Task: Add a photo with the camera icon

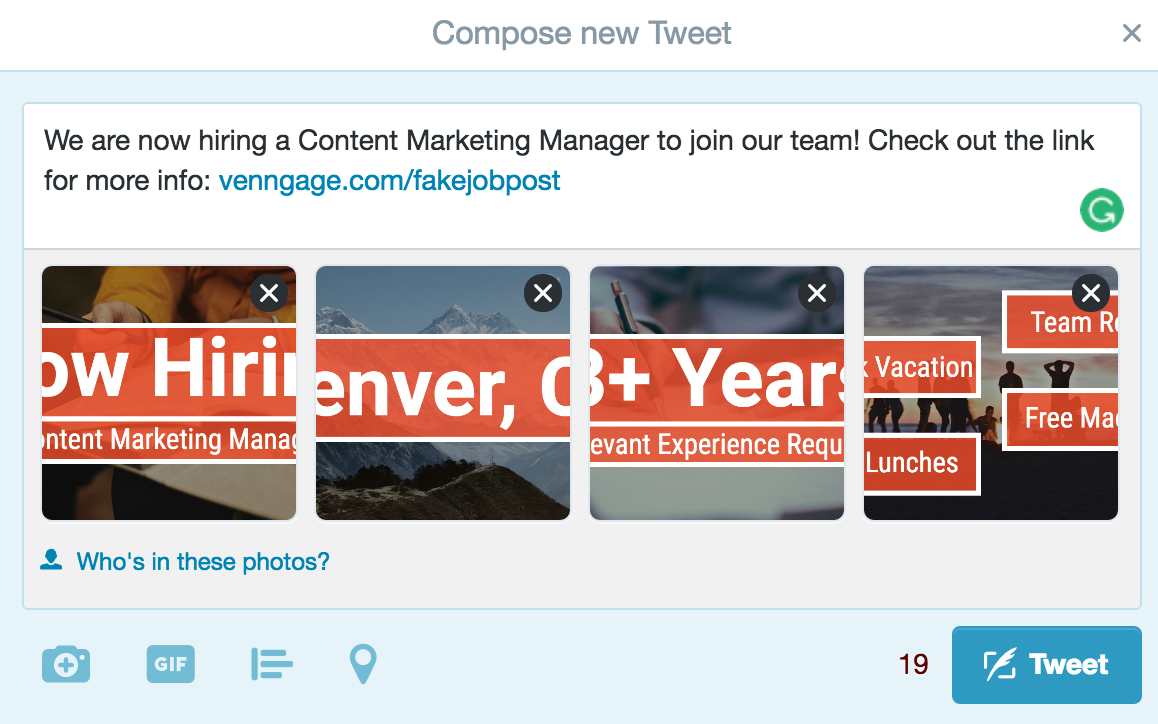Action: point(66,665)
